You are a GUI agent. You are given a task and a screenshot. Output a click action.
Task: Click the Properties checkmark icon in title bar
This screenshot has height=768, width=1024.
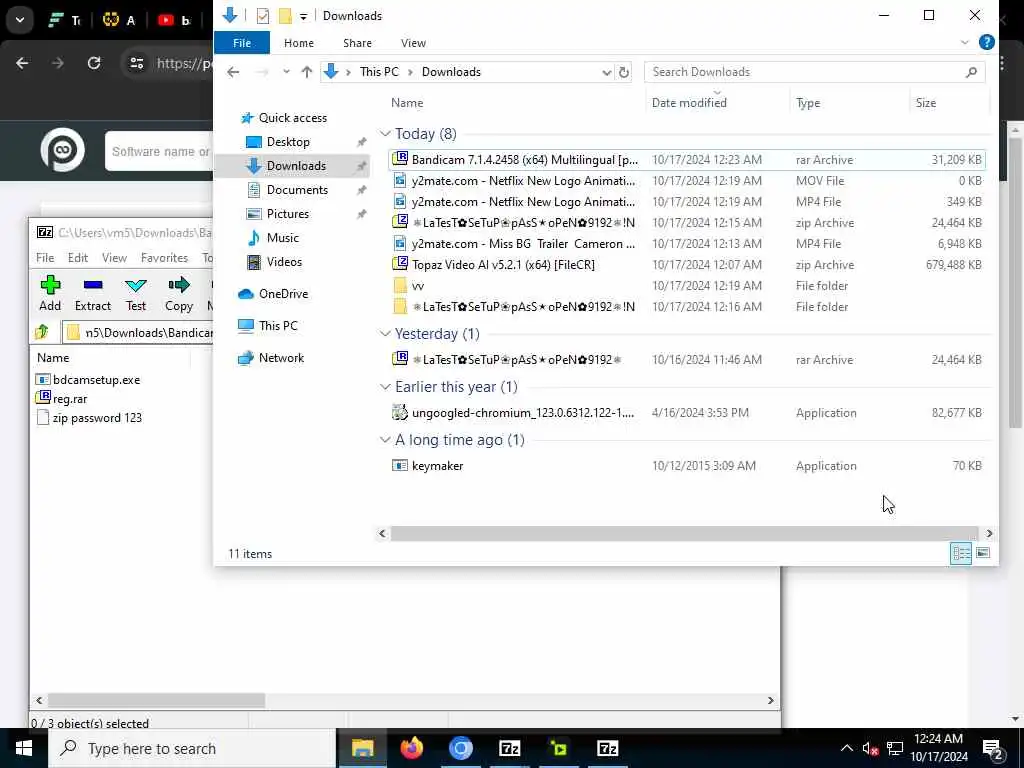click(263, 16)
